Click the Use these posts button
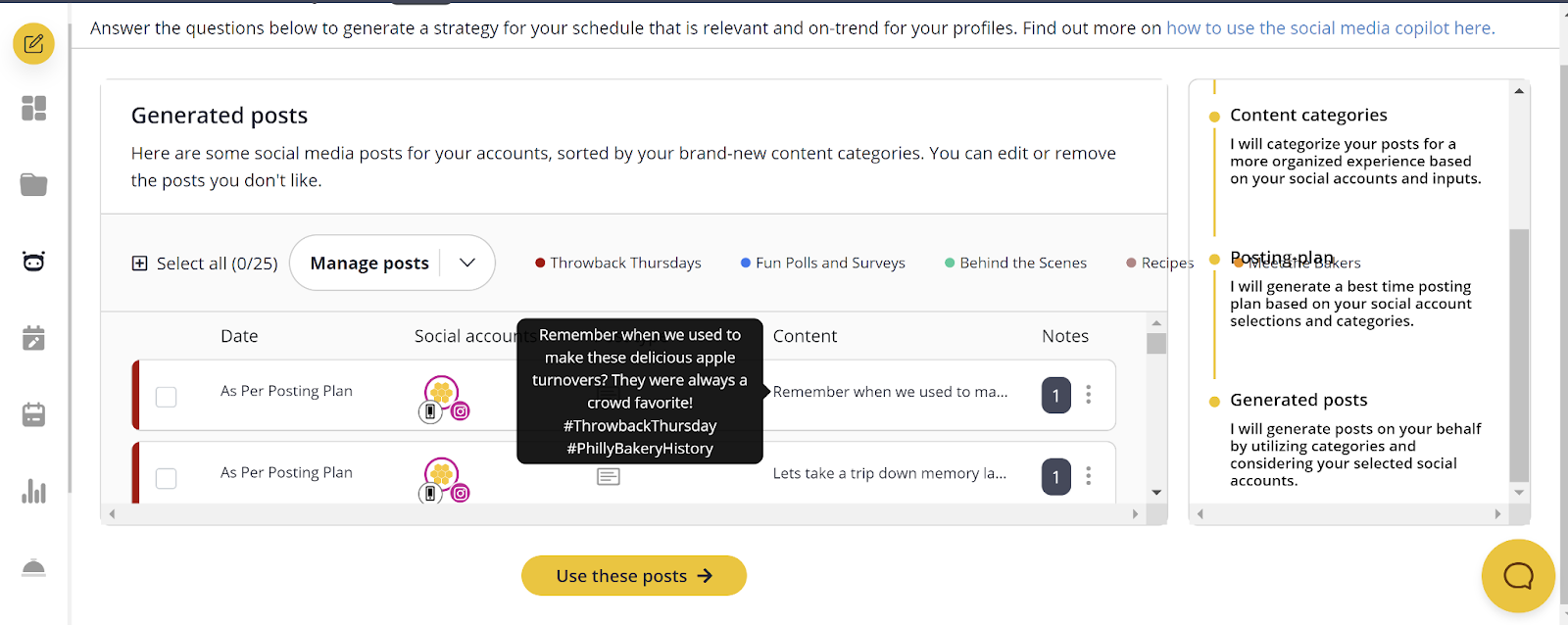 tap(633, 576)
